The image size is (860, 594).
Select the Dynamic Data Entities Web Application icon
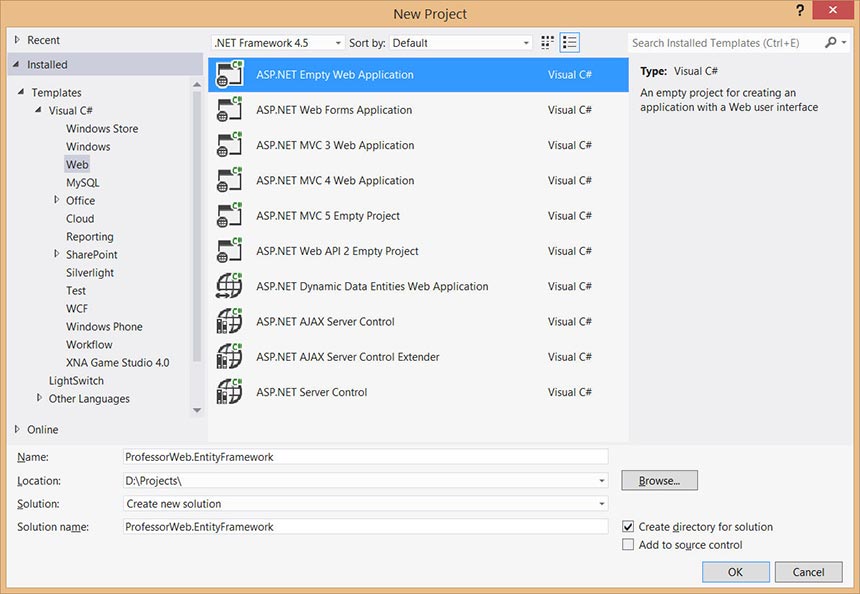229,286
